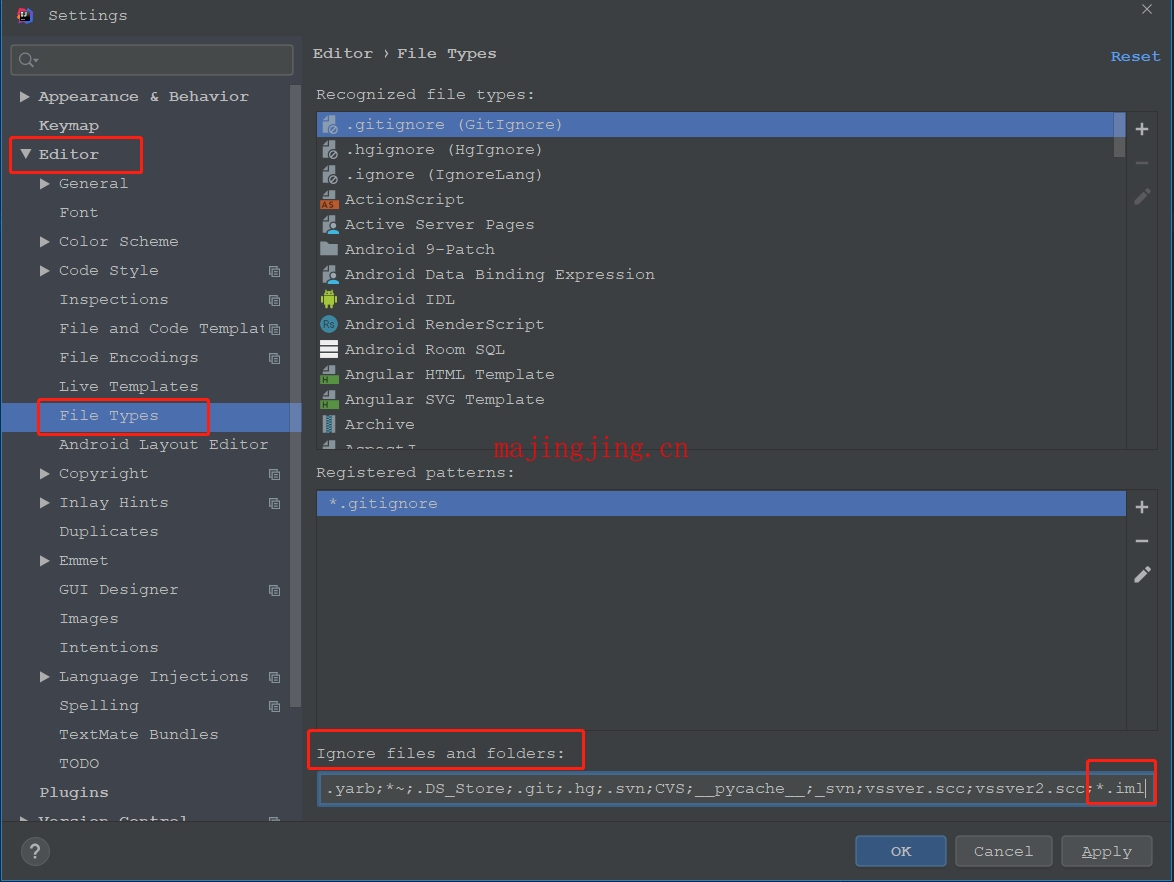Image resolution: width=1174 pixels, height=882 pixels.
Task: Expand the Color Scheme arrow
Action: 45,242
